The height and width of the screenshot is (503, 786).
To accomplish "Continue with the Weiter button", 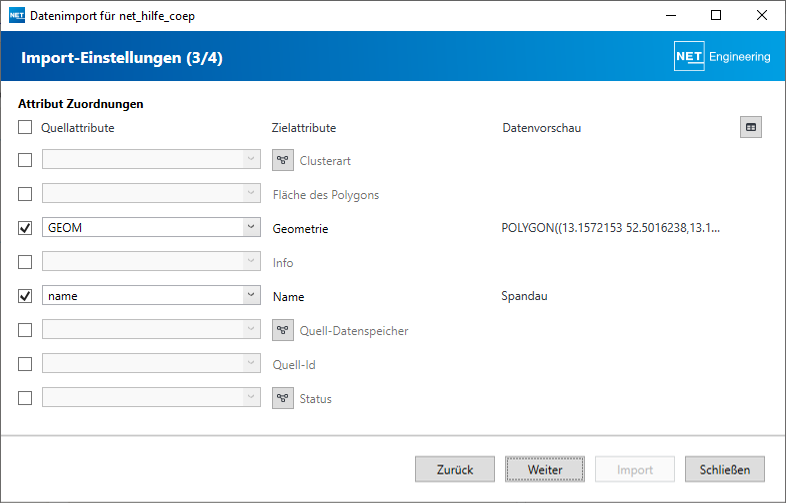I will pyautogui.click(x=545, y=469).
